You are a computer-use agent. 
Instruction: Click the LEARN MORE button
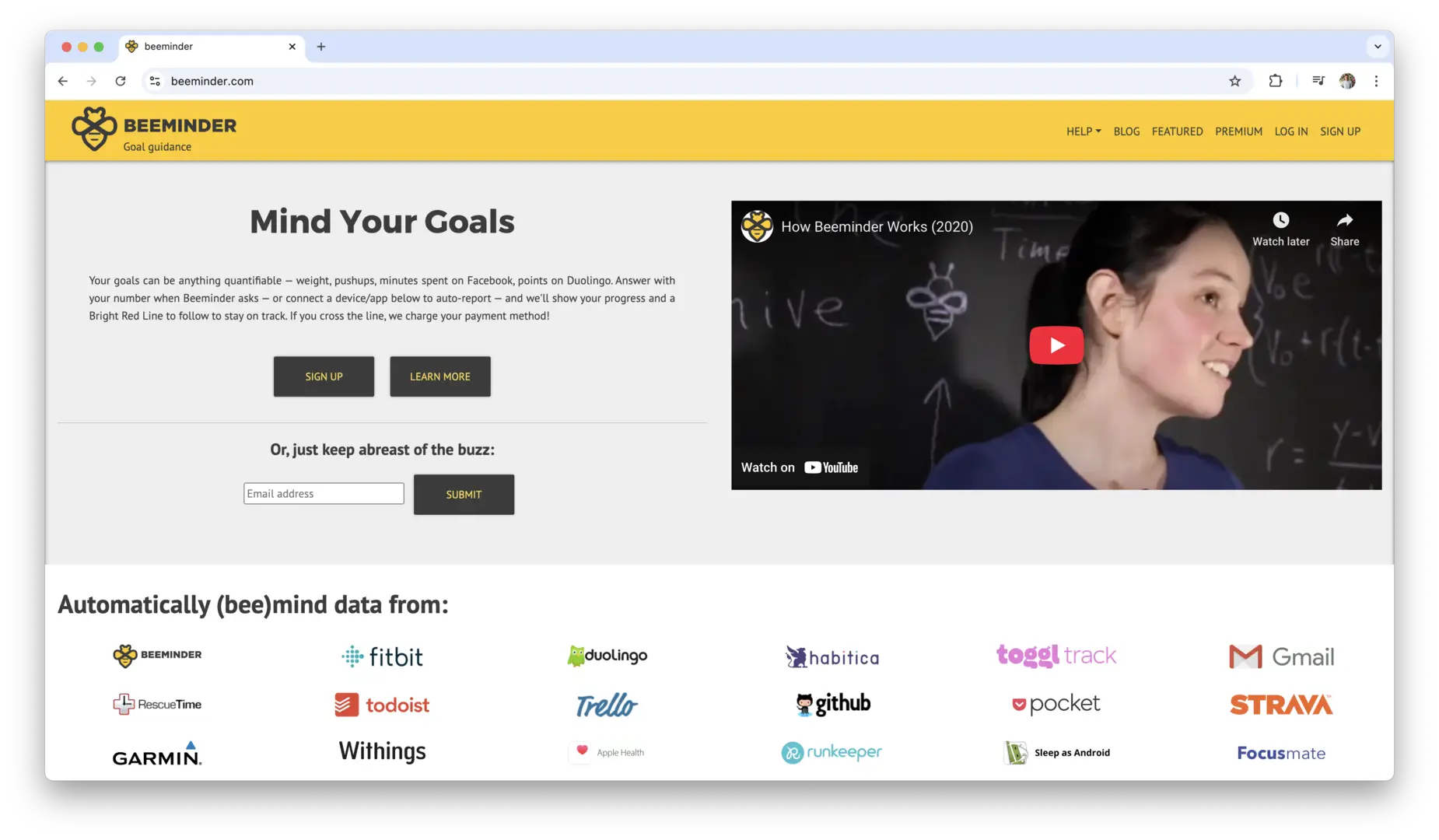pyautogui.click(x=440, y=376)
